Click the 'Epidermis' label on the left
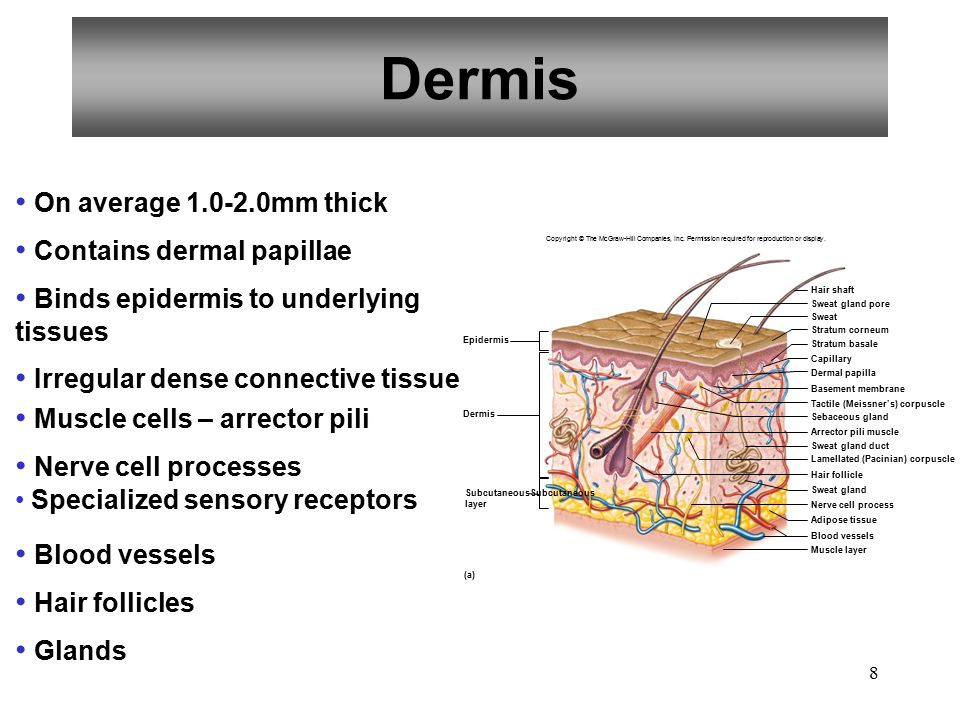This screenshot has width=960, height=720. point(486,340)
